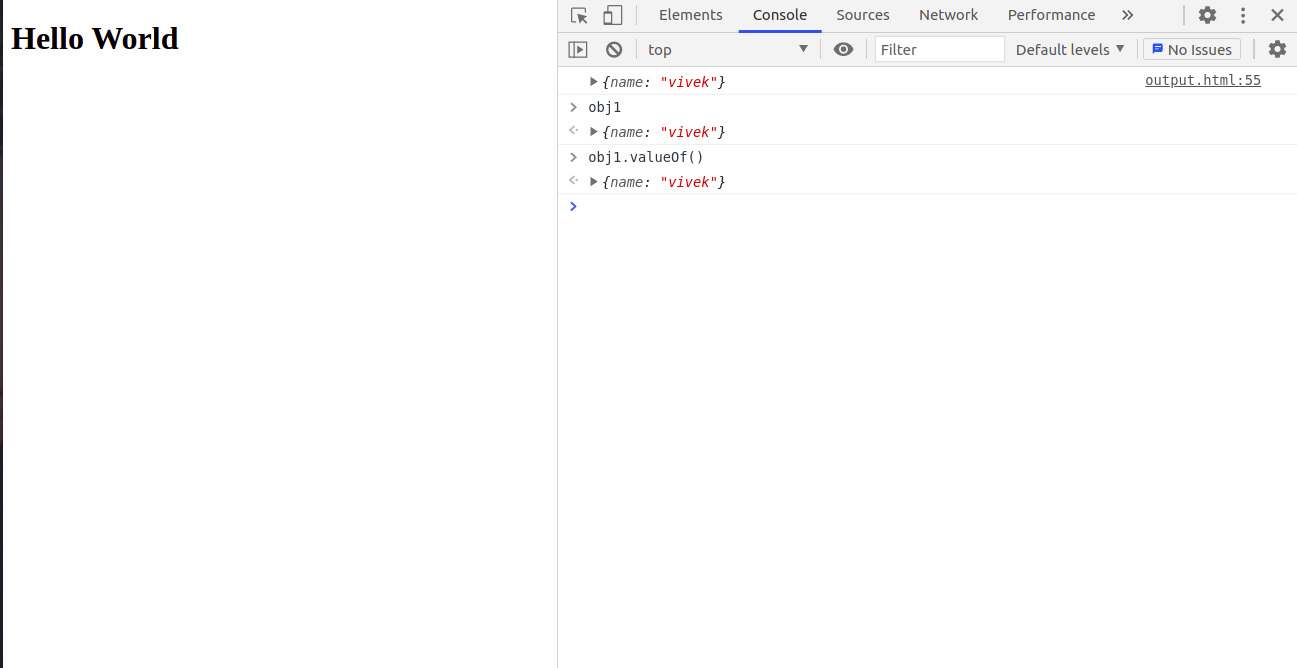Select the Sources panel
This screenshot has height=668, width=1297.
[862, 15]
